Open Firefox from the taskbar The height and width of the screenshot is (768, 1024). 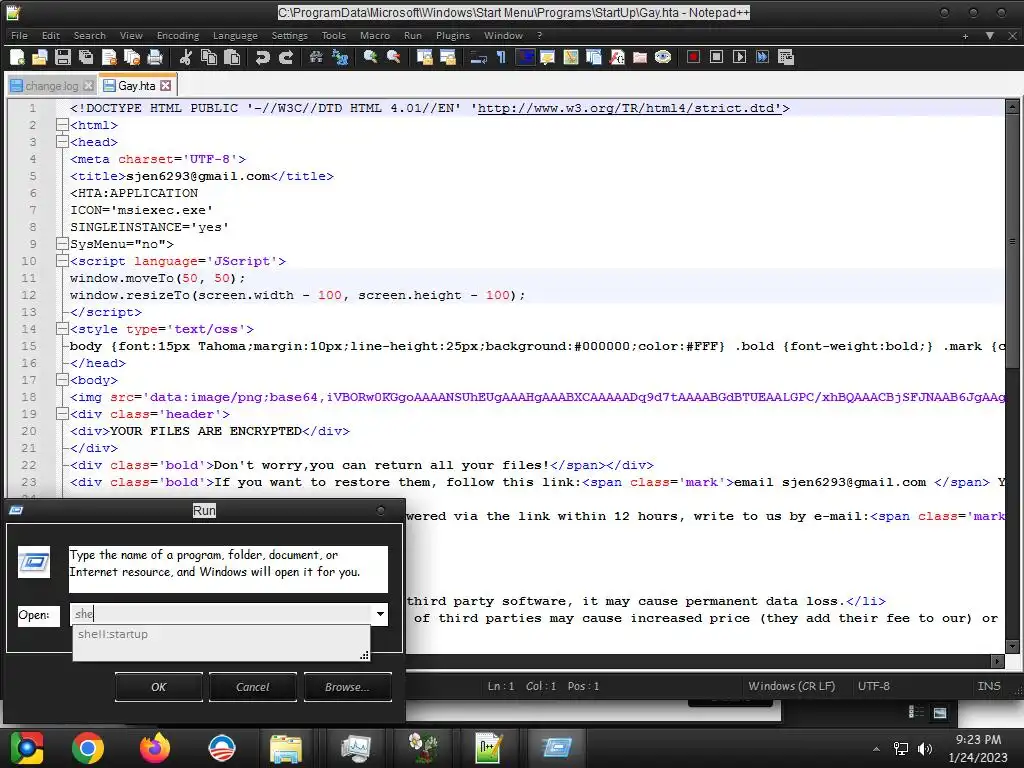point(155,748)
